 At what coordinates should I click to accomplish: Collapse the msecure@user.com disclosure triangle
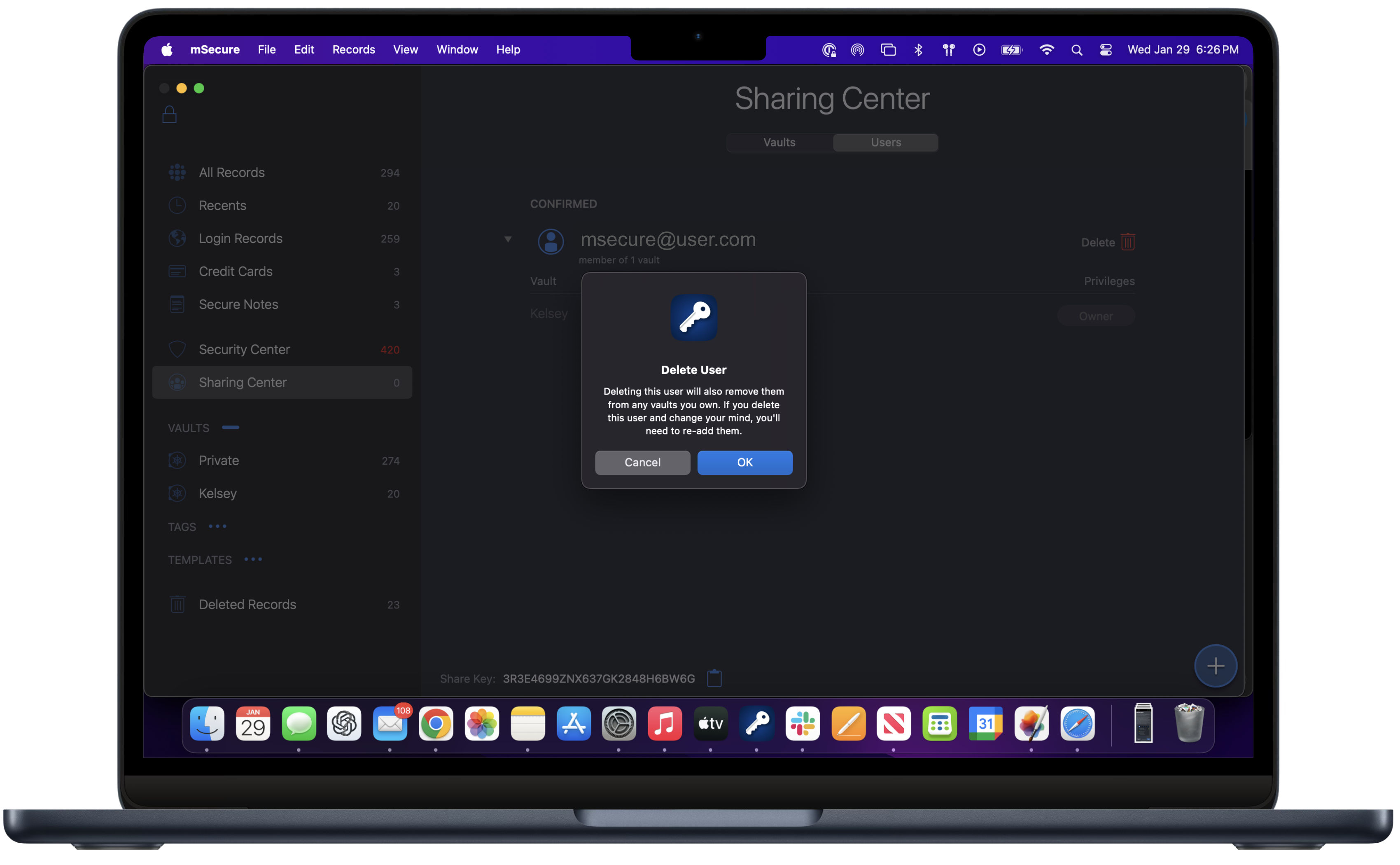point(508,239)
